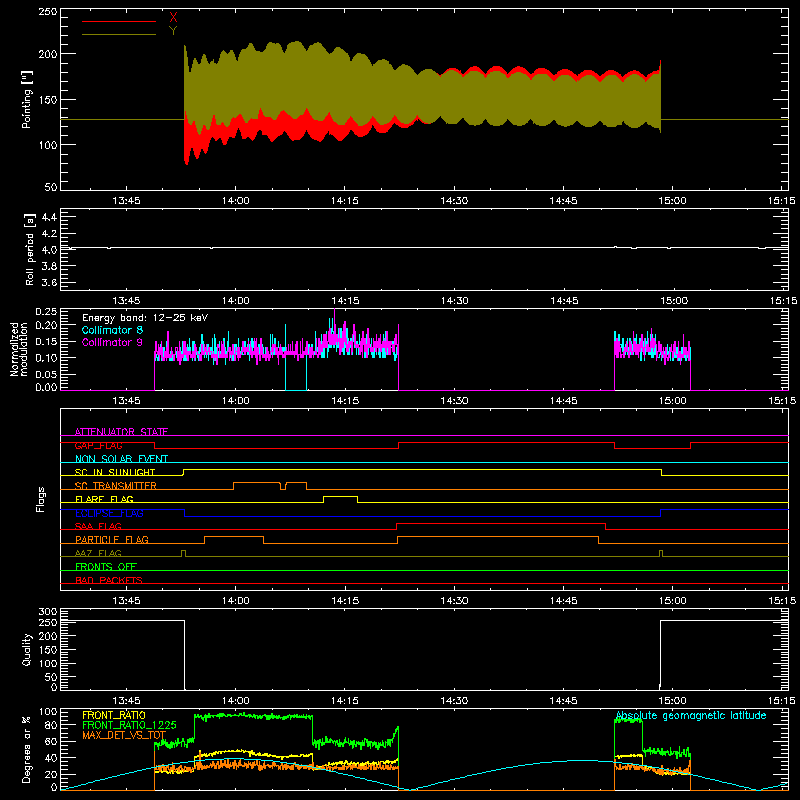Click the '3.6' tick on Roll period axis
The width and height of the screenshot is (800, 800).
[49, 282]
